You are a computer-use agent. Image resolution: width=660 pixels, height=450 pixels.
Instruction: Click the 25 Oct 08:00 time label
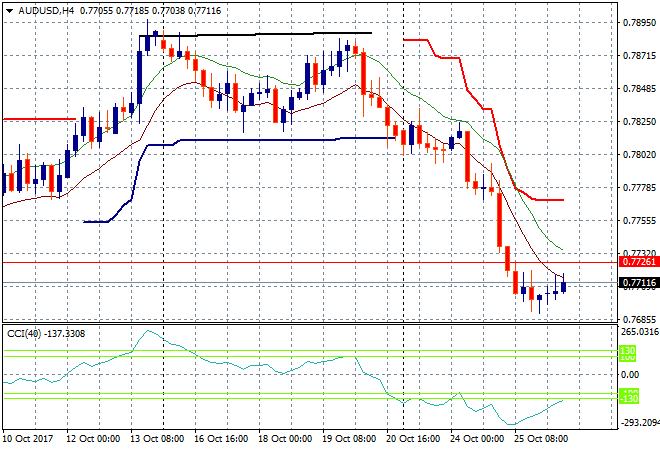click(541, 439)
